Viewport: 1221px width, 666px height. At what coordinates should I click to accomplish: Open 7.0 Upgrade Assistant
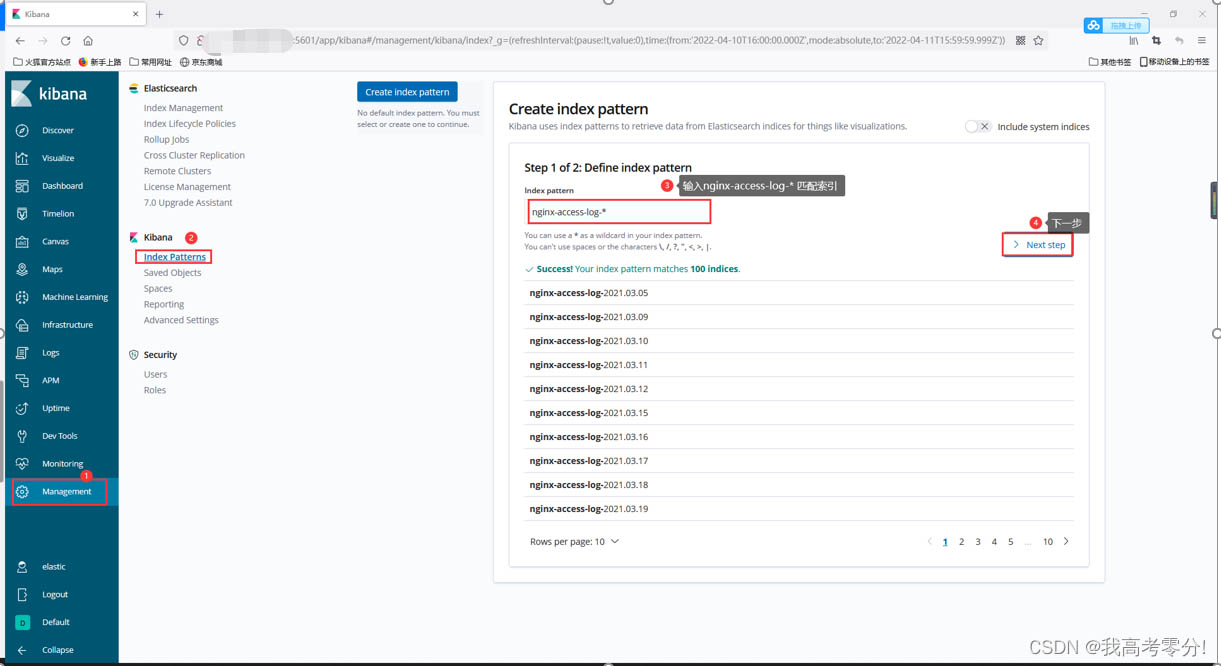coord(188,203)
